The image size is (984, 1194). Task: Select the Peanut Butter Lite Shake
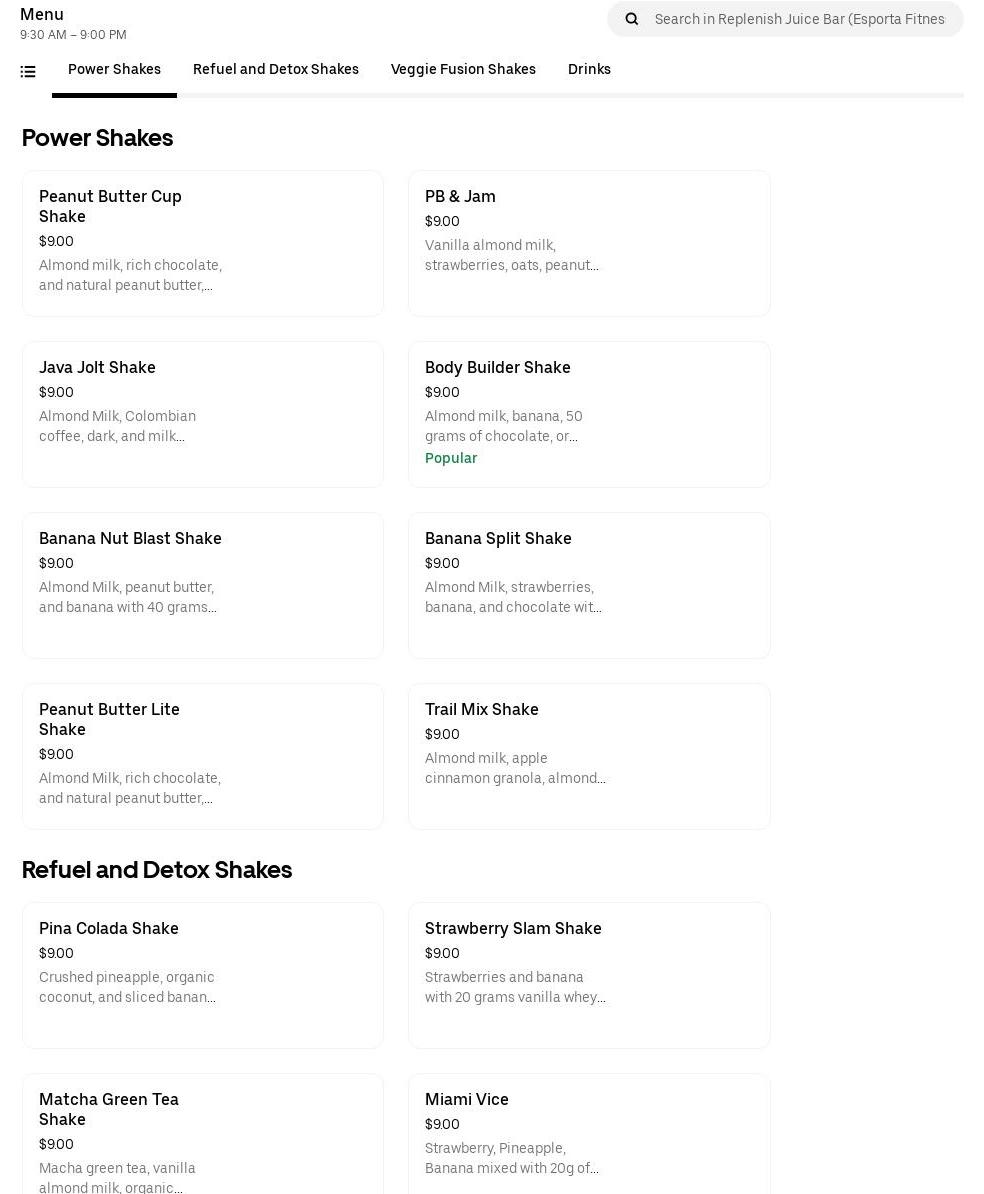[203, 756]
